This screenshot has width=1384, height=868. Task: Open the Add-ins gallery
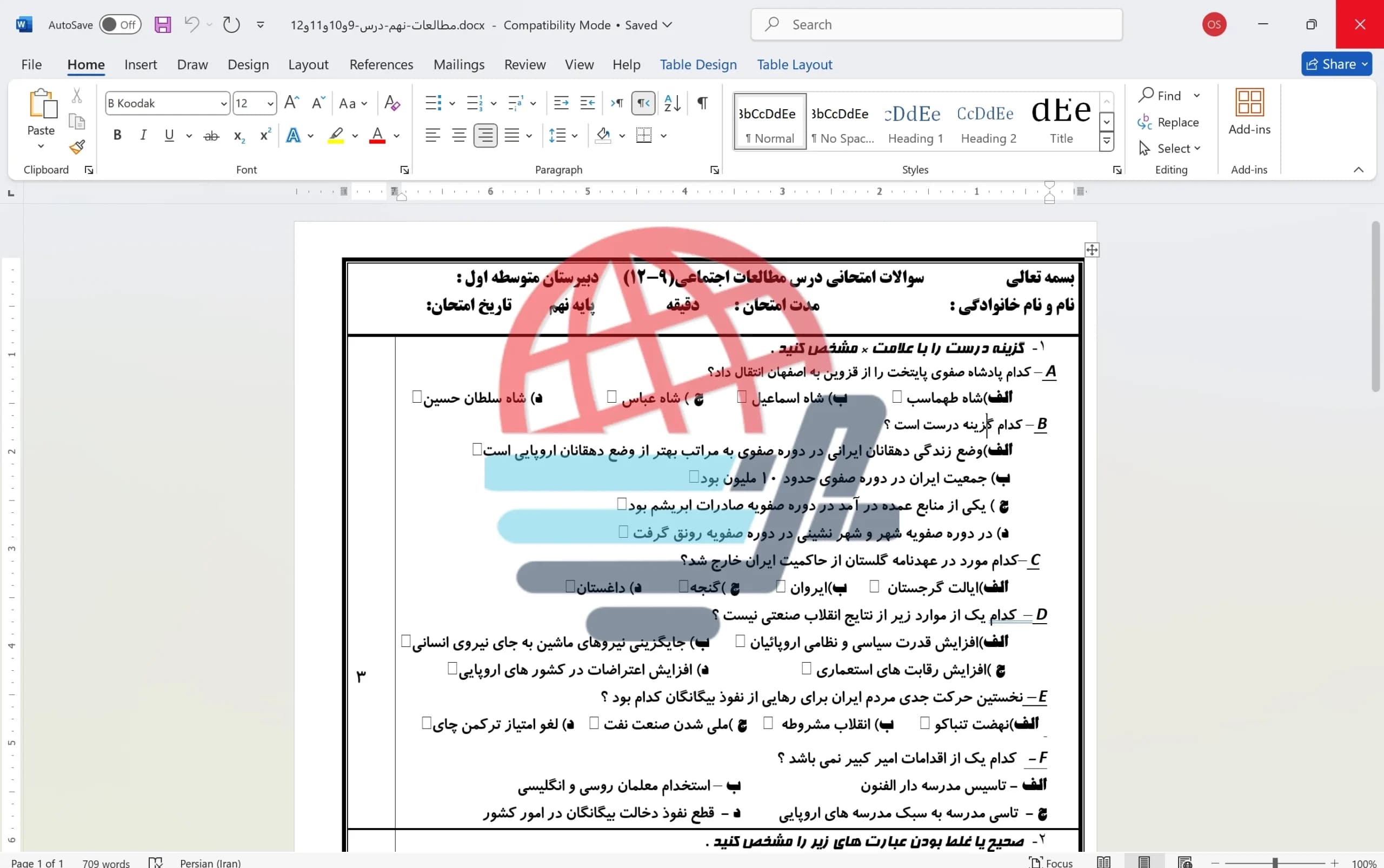(x=1249, y=112)
